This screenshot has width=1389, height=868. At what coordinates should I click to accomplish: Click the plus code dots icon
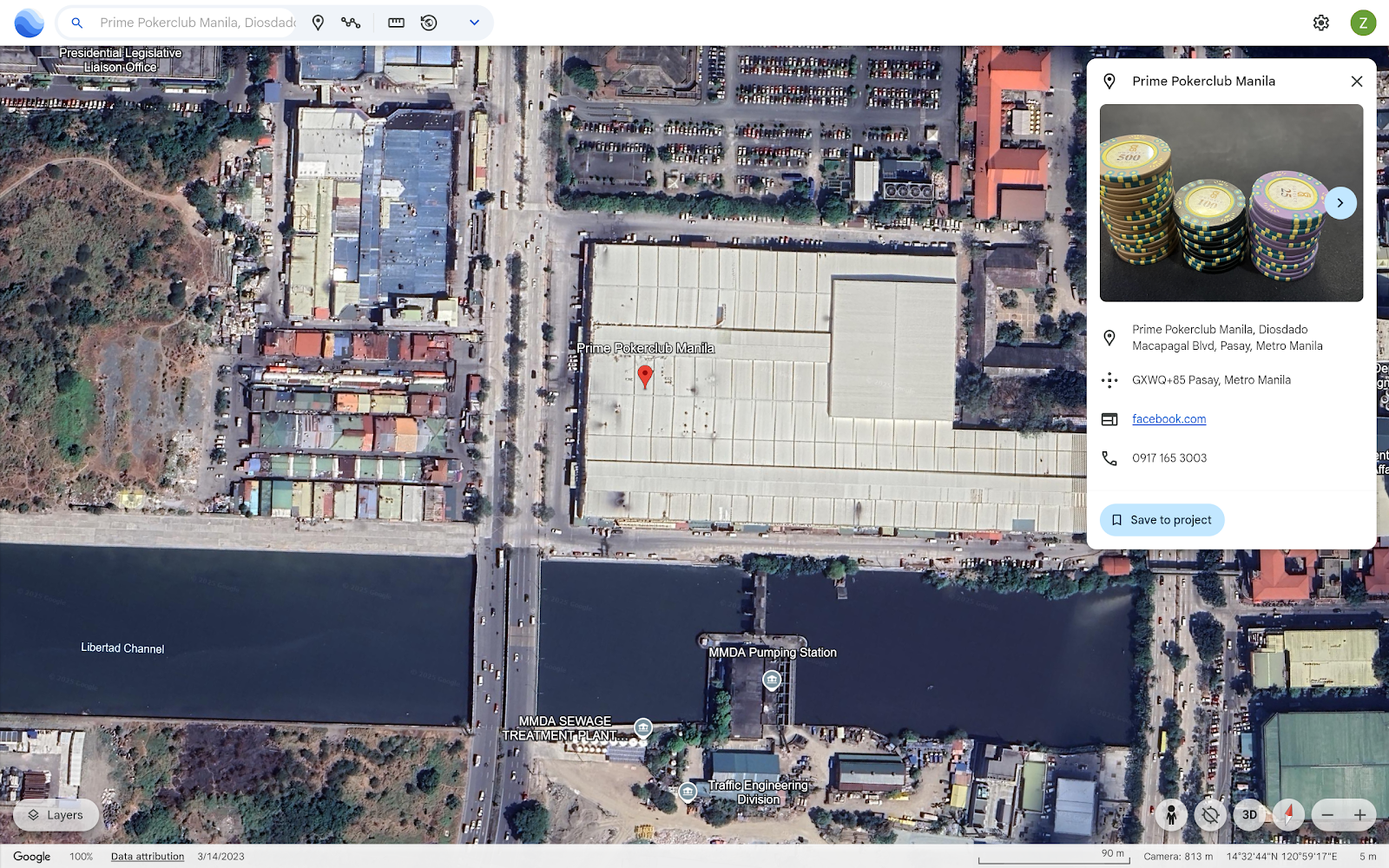[x=1109, y=380]
